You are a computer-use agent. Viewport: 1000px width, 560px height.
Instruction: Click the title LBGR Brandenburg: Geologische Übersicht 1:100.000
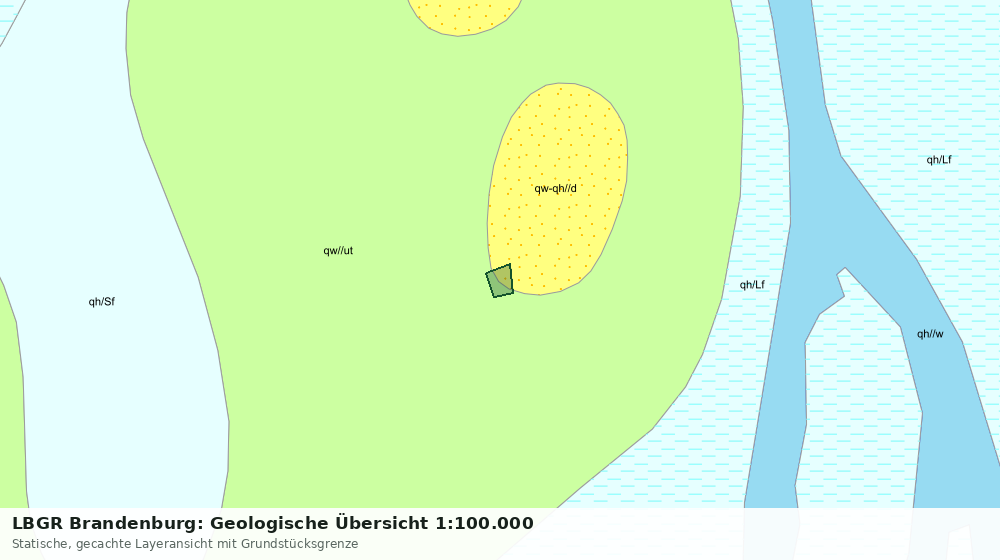click(x=273, y=523)
